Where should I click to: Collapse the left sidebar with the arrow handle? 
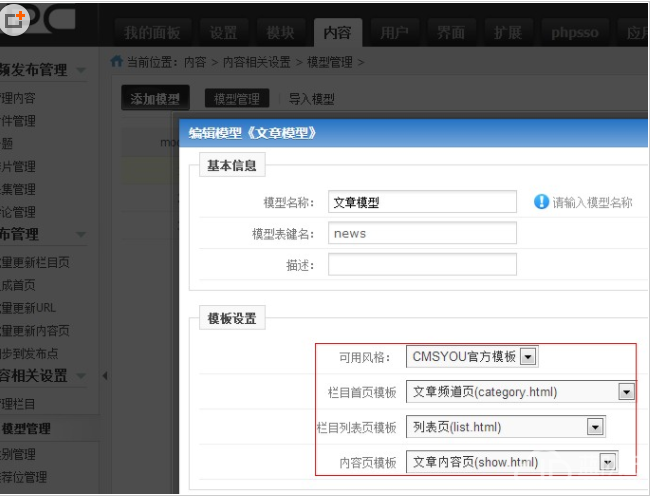coord(104,376)
